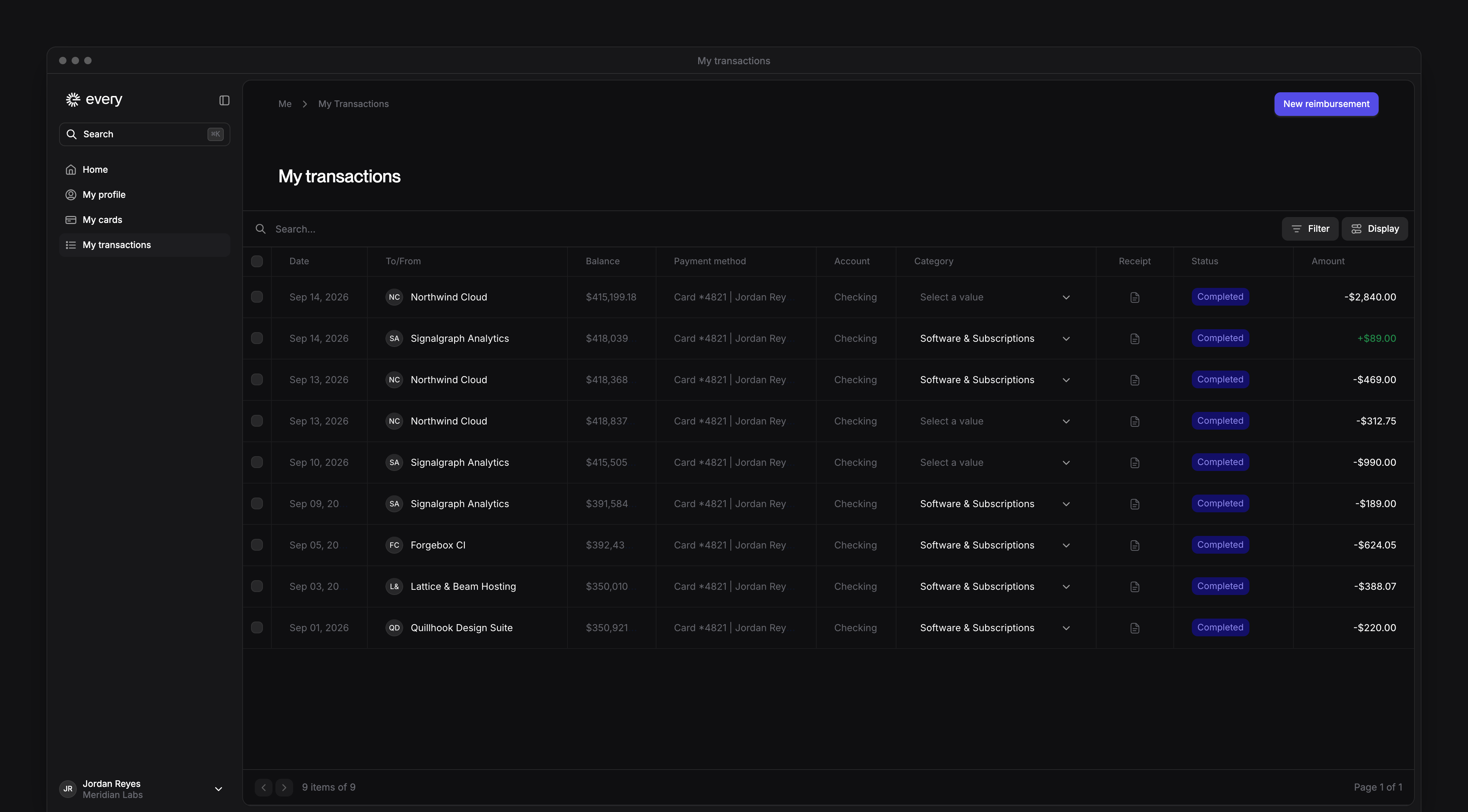Open receipt icon for +$89.00 transaction
1468x812 pixels.
(x=1135, y=338)
